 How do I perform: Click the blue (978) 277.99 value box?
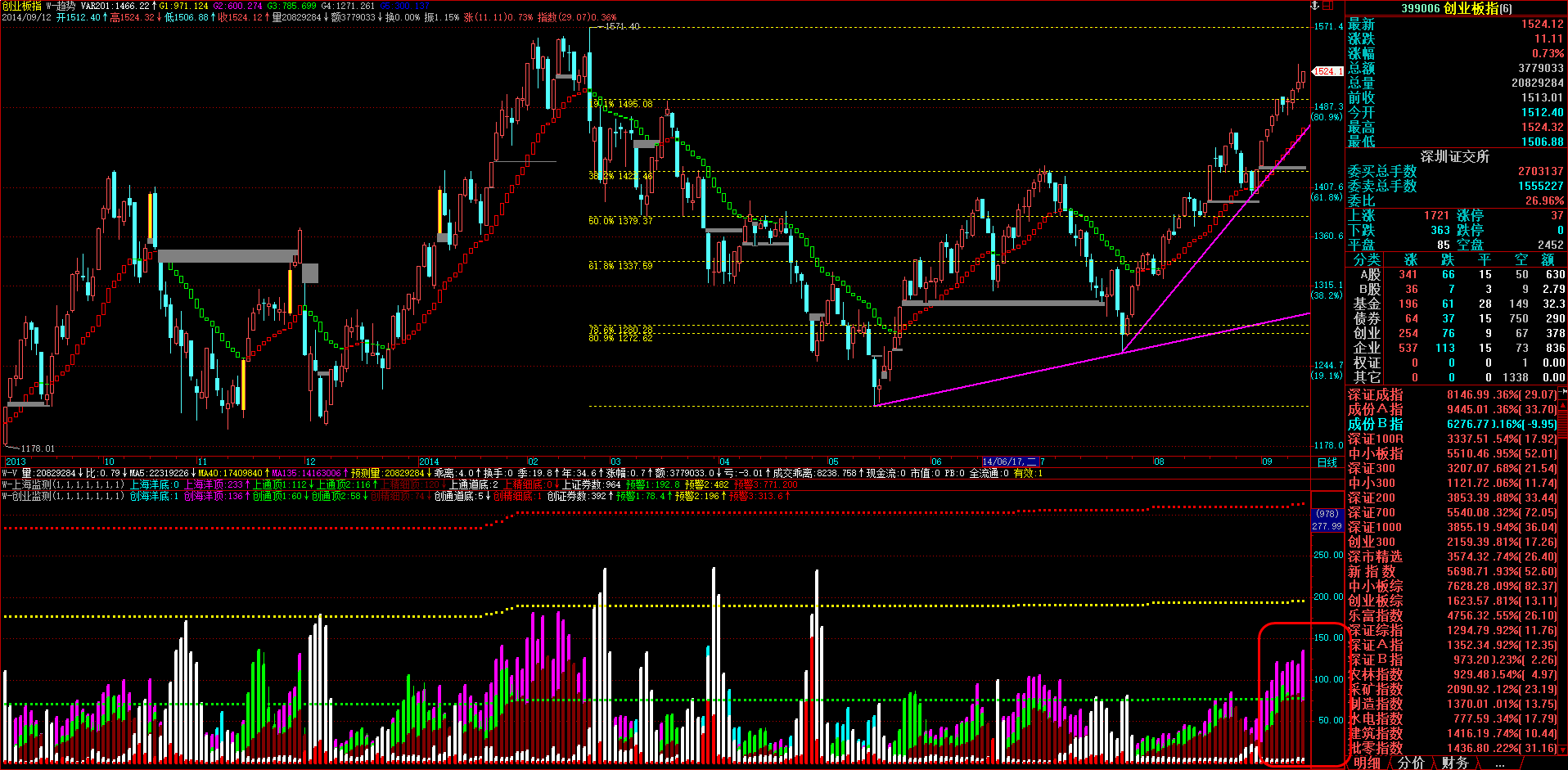[1327, 520]
